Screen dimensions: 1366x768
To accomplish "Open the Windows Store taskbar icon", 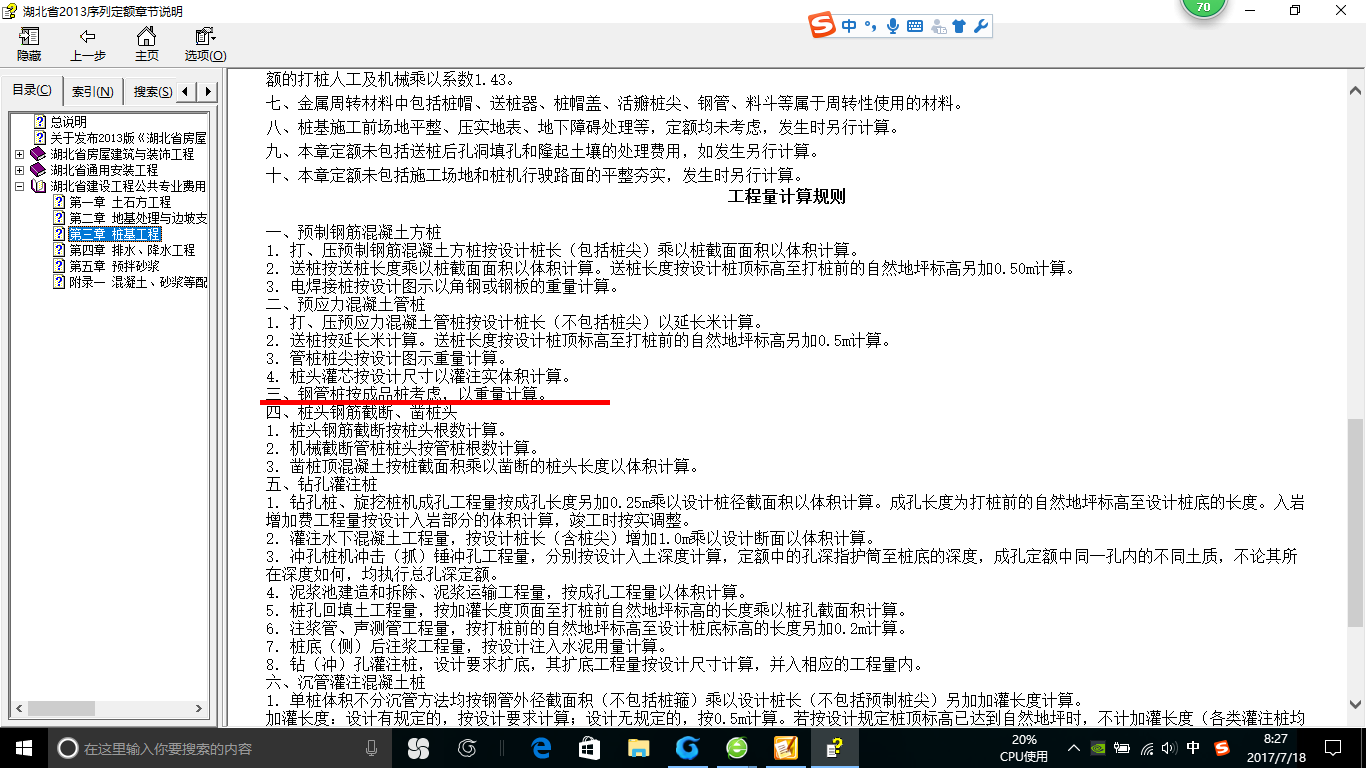I will tap(590, 747).
